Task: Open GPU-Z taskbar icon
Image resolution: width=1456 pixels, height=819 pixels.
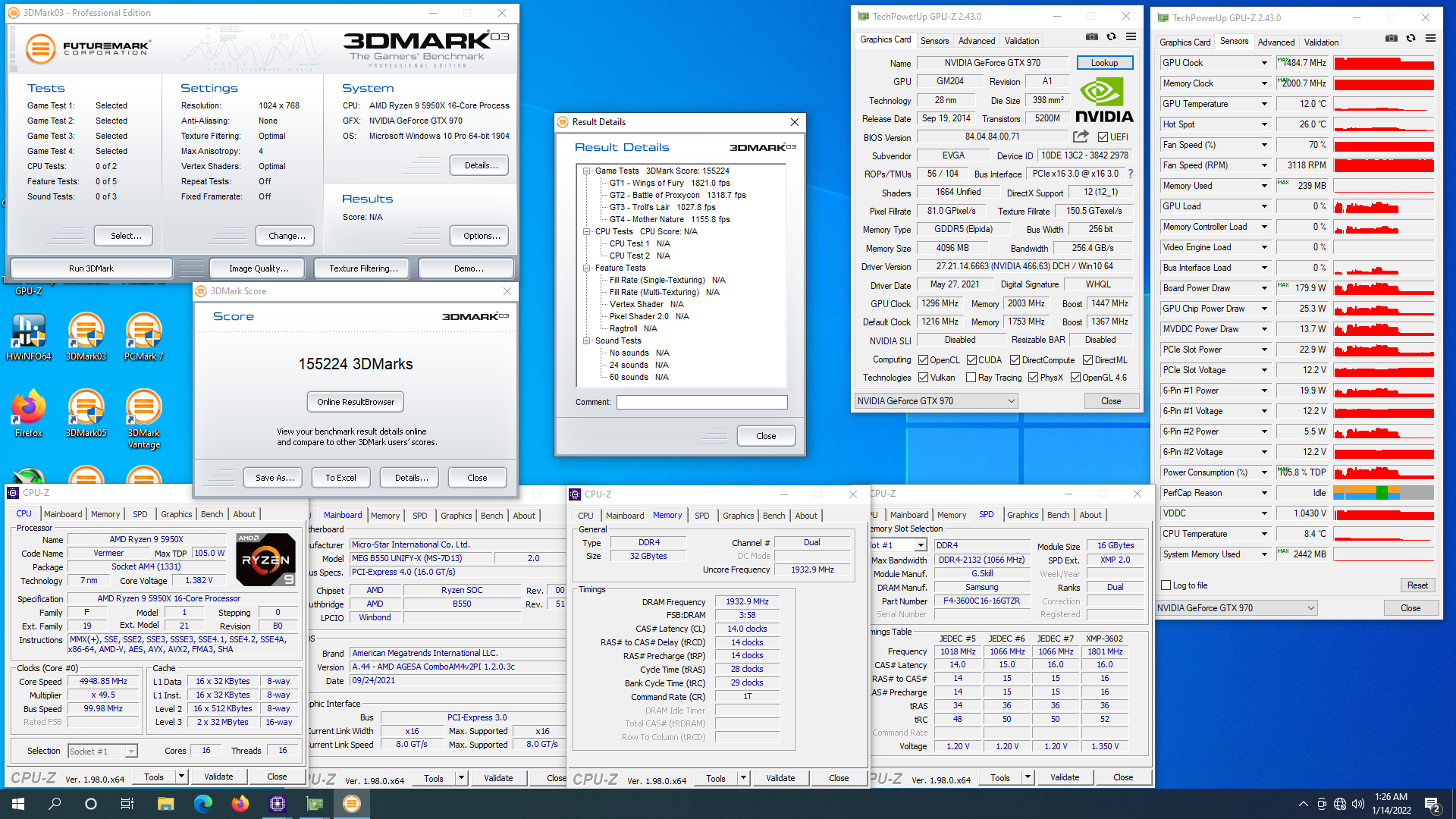Action: tap(314, 804)
